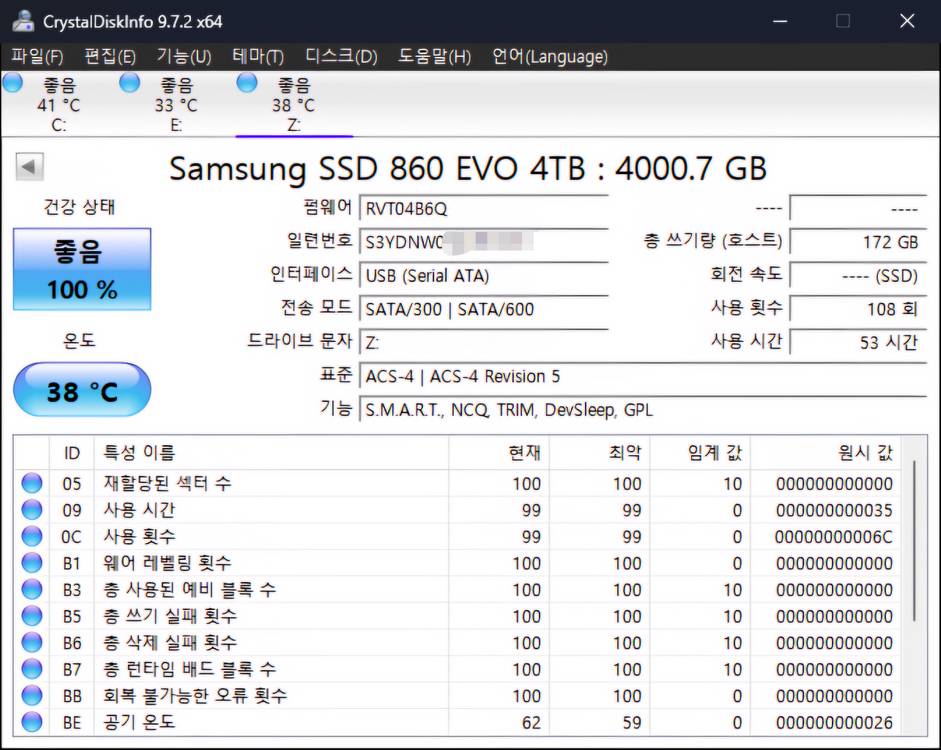Select the row 총 쓰기 실패 횟수
The height and width of the screenshot is (750, 941).
point(457,616)
